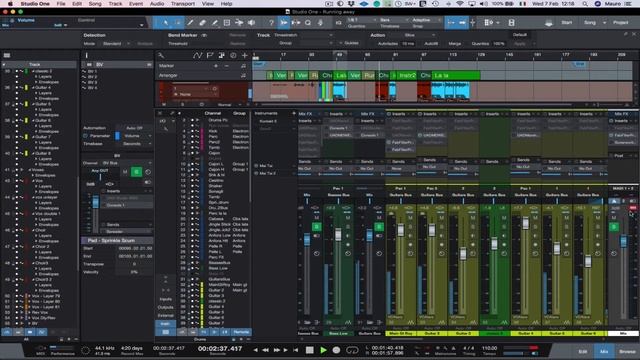
Task: Open the Action Slice dropdown
Action: coord(418,35)
